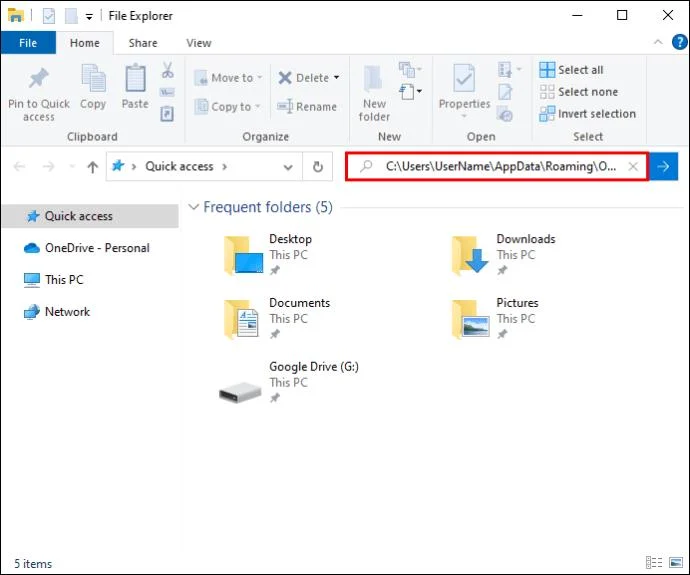Collapse the ribbon with the caret
690x575 pixels.
658,42
